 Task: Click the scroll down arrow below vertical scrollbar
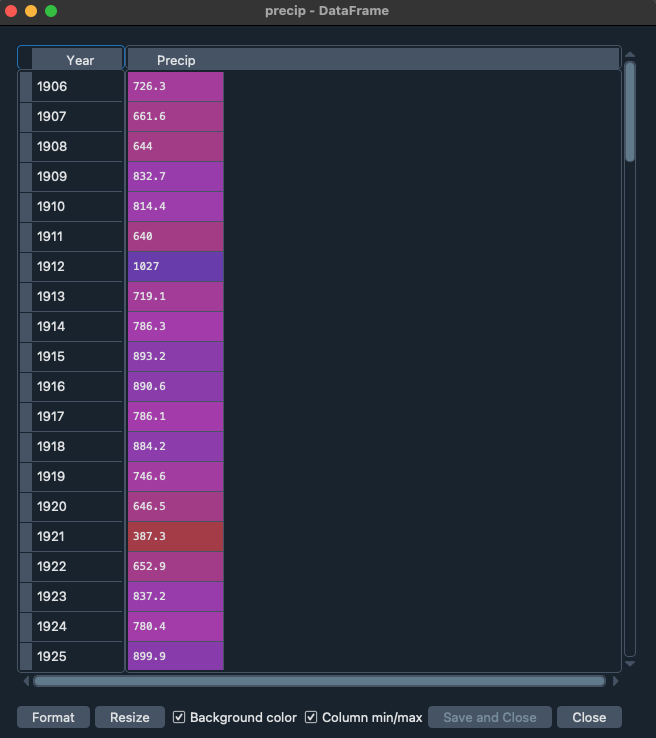pos(630,664)
